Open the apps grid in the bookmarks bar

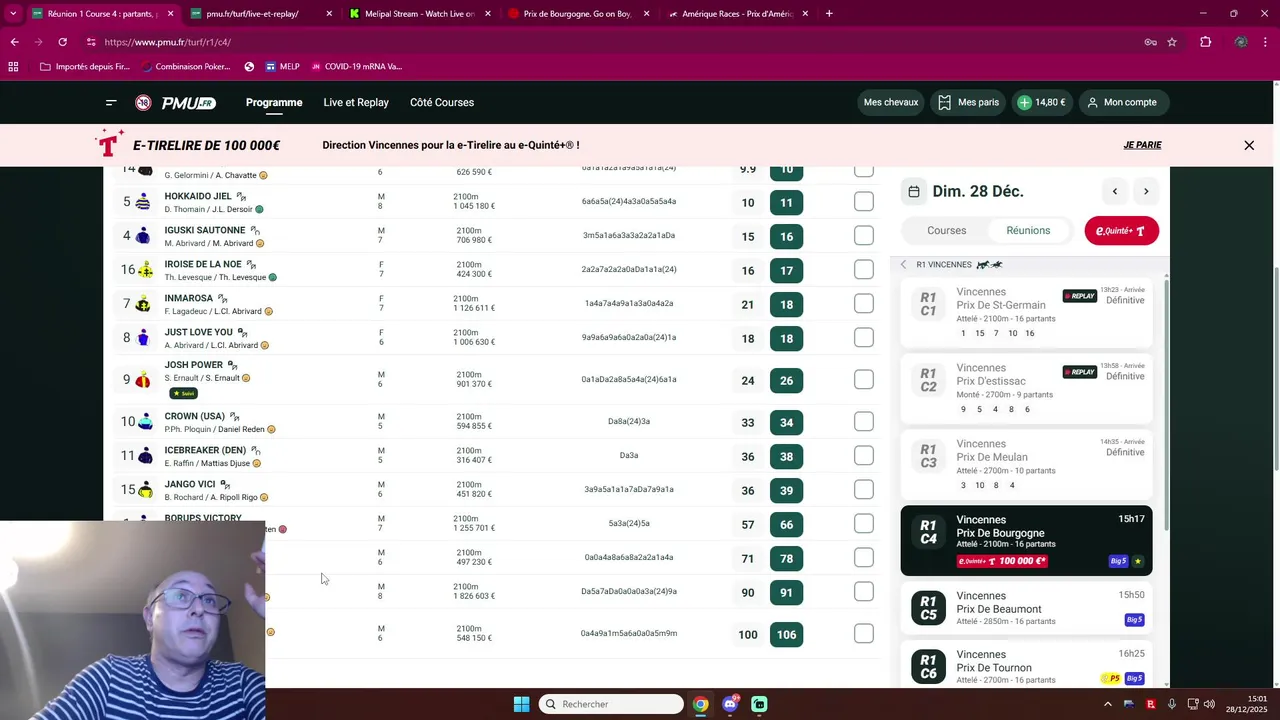click(x=13, y=66)
